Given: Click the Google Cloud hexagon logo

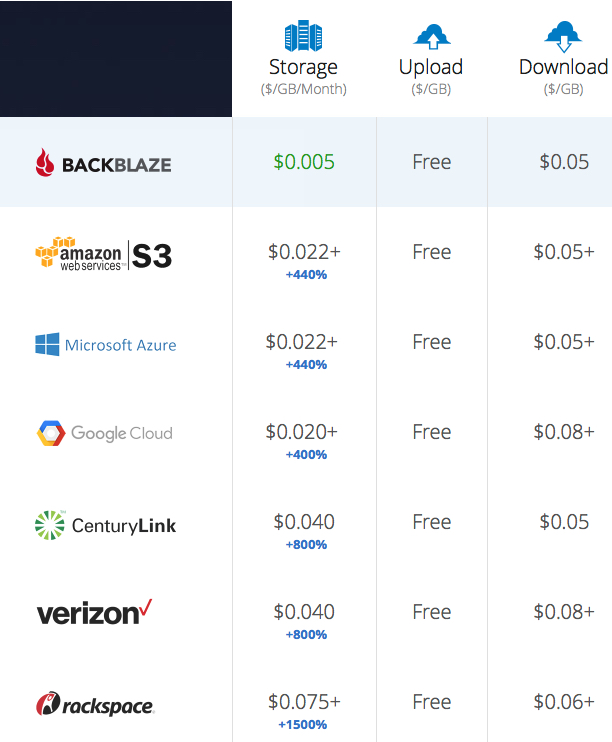Looking at the screenshot, I should [x=51, y=433].
